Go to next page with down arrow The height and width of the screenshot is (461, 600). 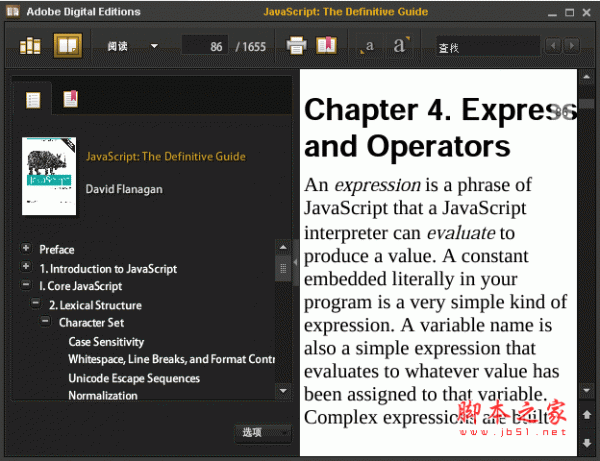click(587, 443)
